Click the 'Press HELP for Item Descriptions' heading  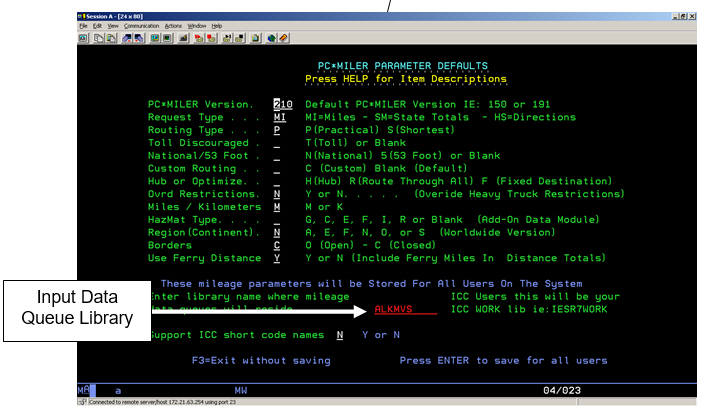tap(406, 79)
